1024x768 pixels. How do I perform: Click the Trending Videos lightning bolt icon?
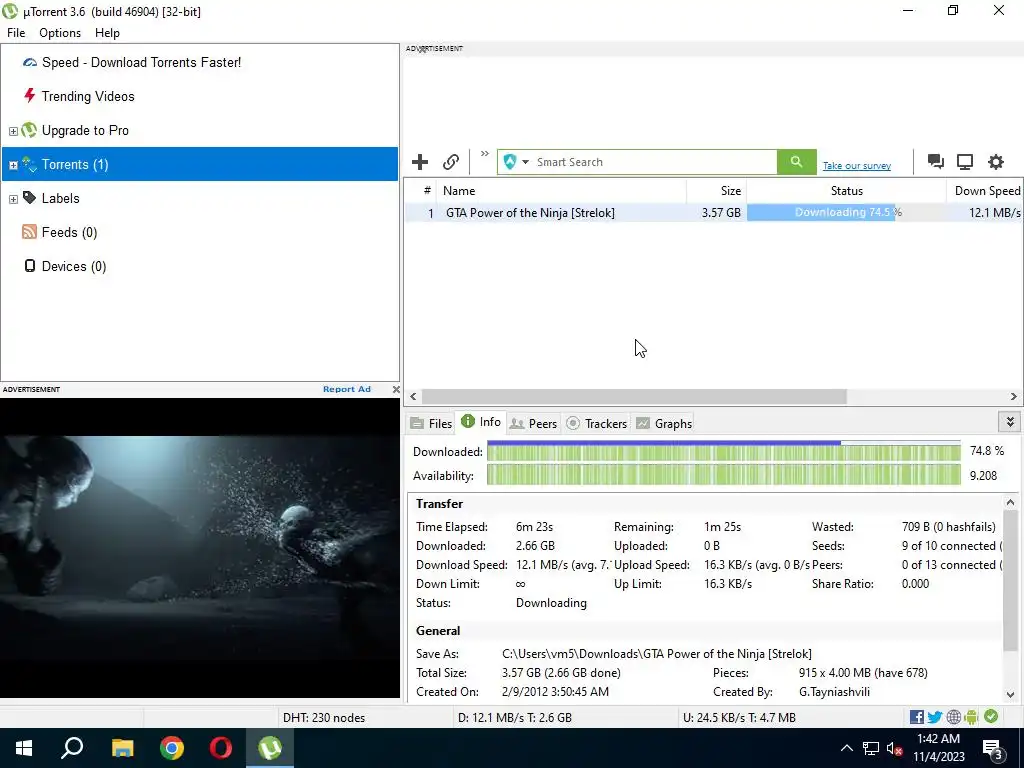pyautogui.click(x=29, y=96)
